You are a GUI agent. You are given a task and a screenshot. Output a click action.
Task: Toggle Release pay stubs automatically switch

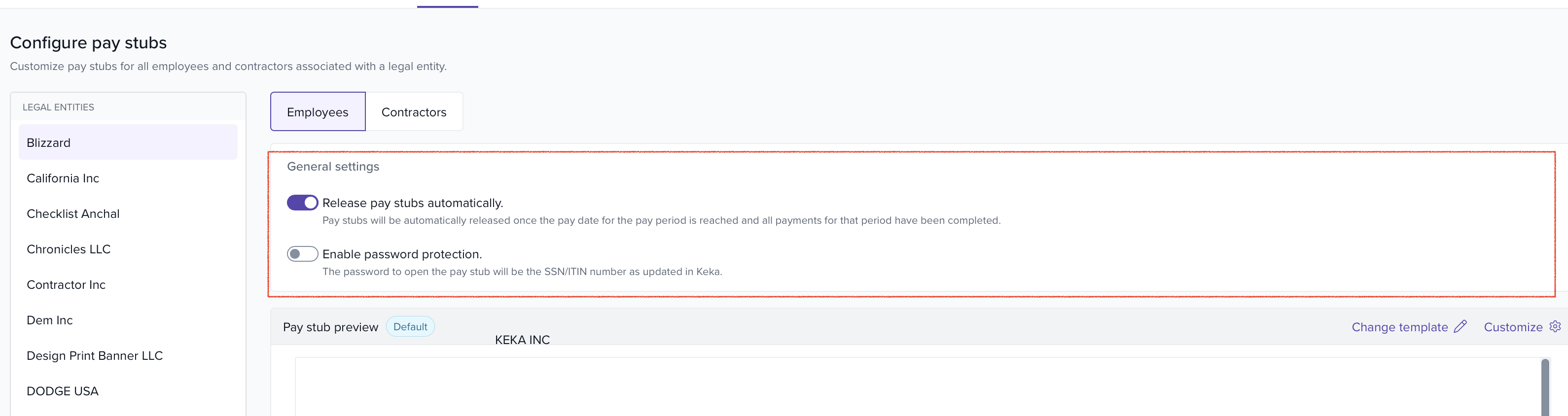pyautogui.click(x=303, y=203)
